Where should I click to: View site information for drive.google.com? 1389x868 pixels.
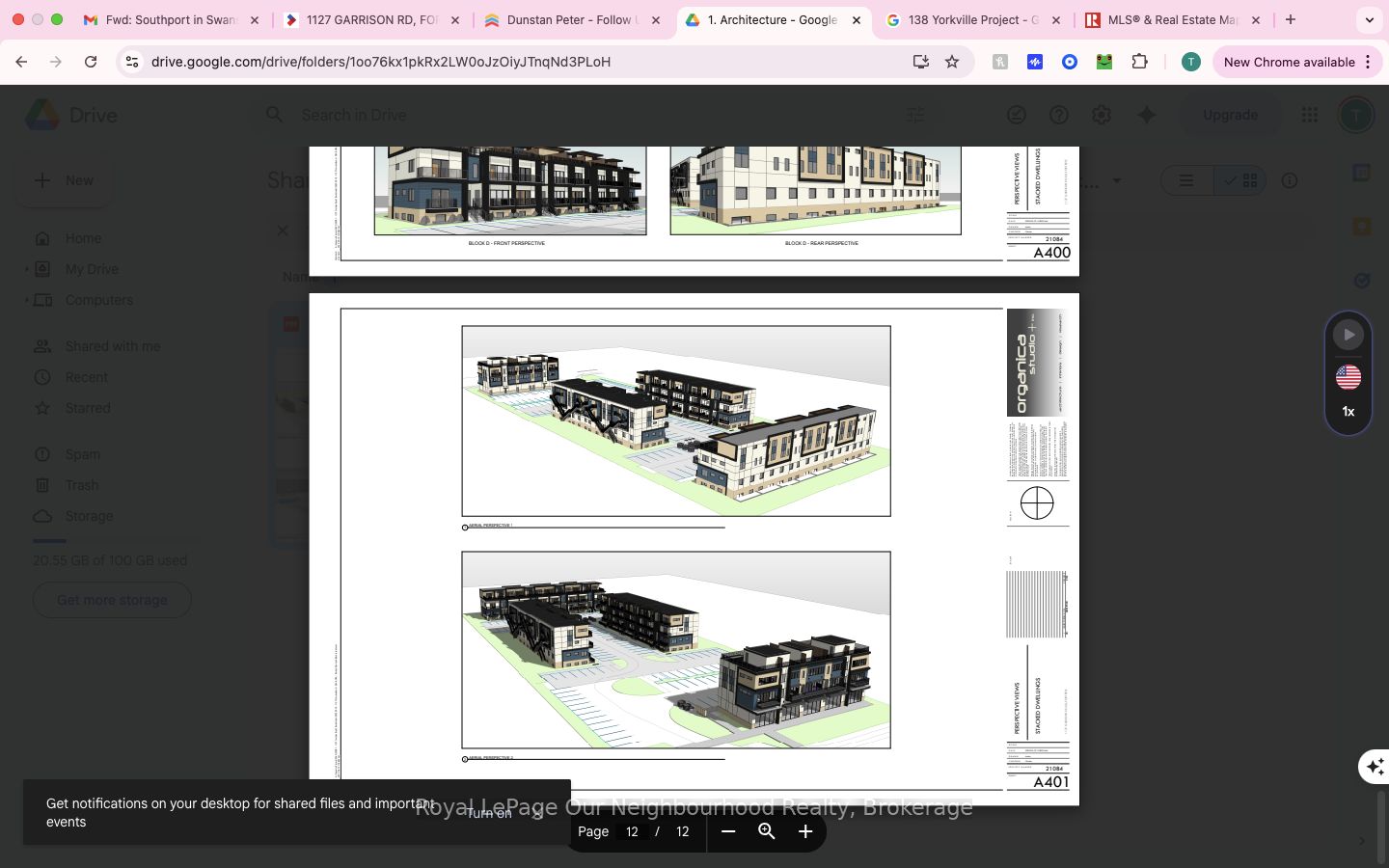pos(132,62)
